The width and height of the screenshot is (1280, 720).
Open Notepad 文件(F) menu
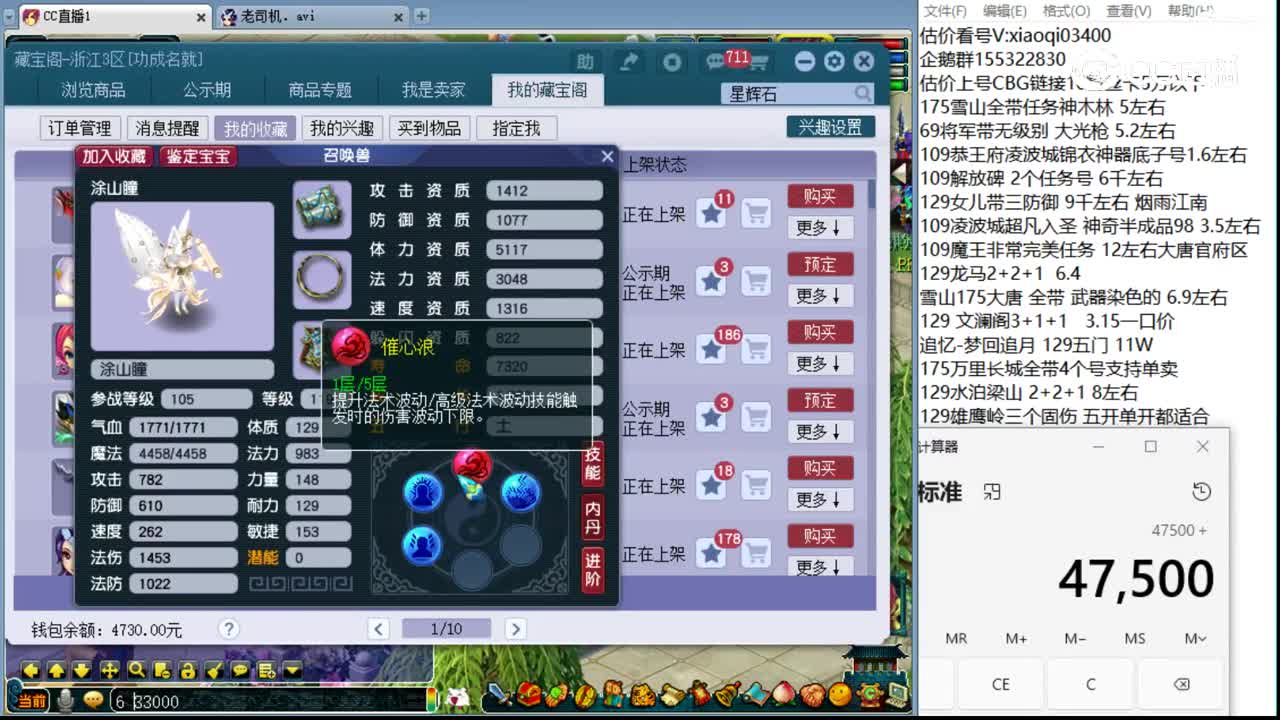tap(945, 11)
